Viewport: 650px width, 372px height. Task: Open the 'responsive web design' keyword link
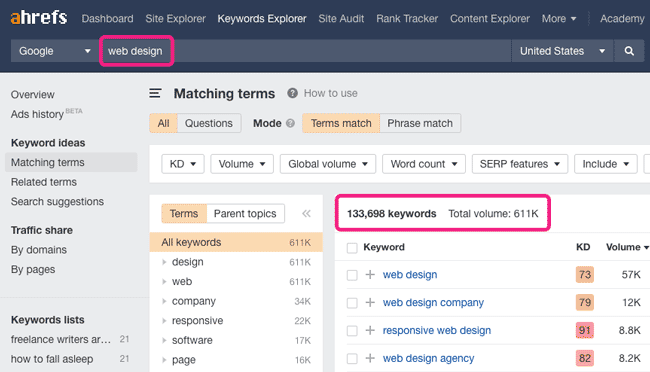437,330
